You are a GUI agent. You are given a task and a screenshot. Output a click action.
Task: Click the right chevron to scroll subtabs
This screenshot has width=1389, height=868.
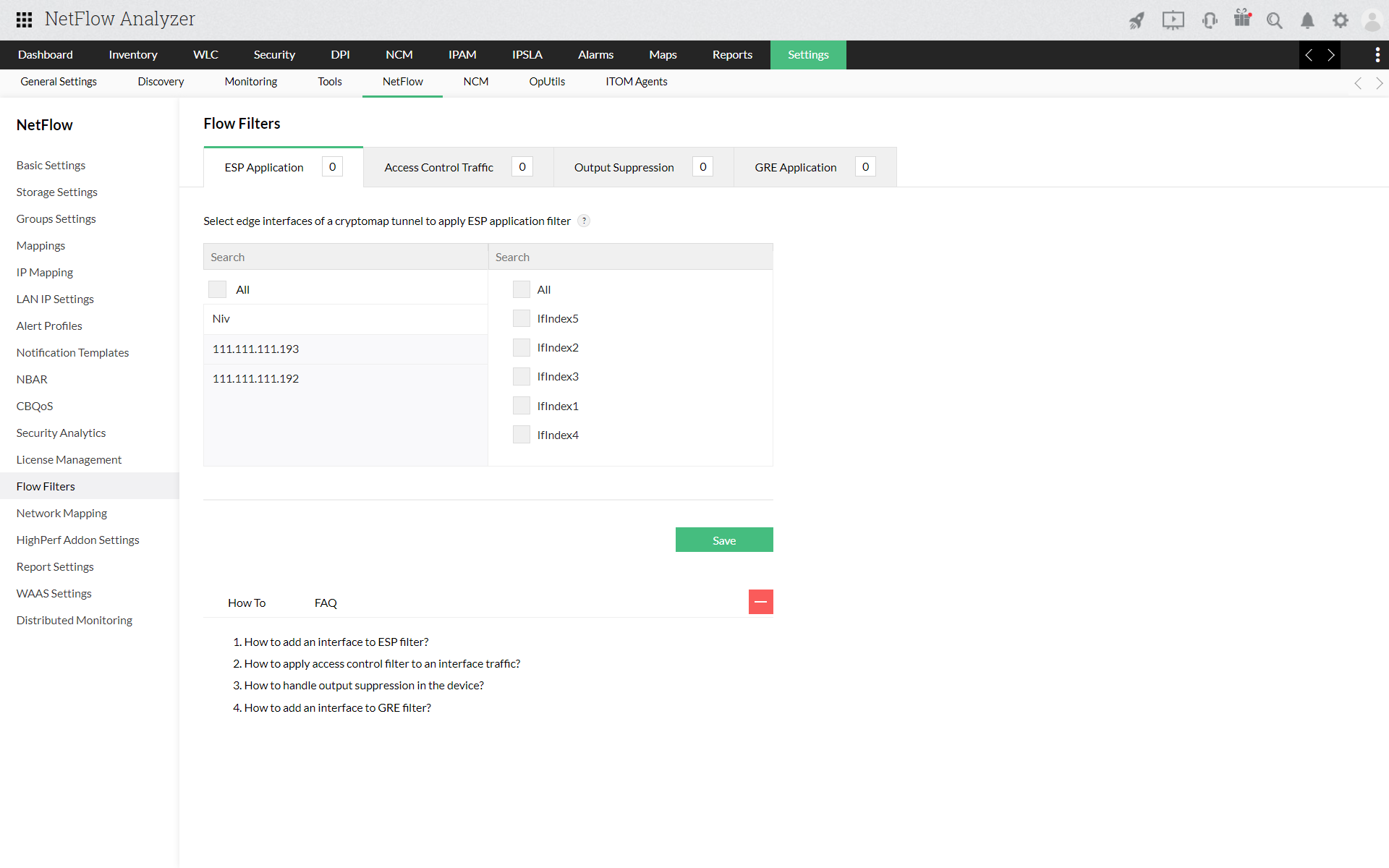point(1380,82)
